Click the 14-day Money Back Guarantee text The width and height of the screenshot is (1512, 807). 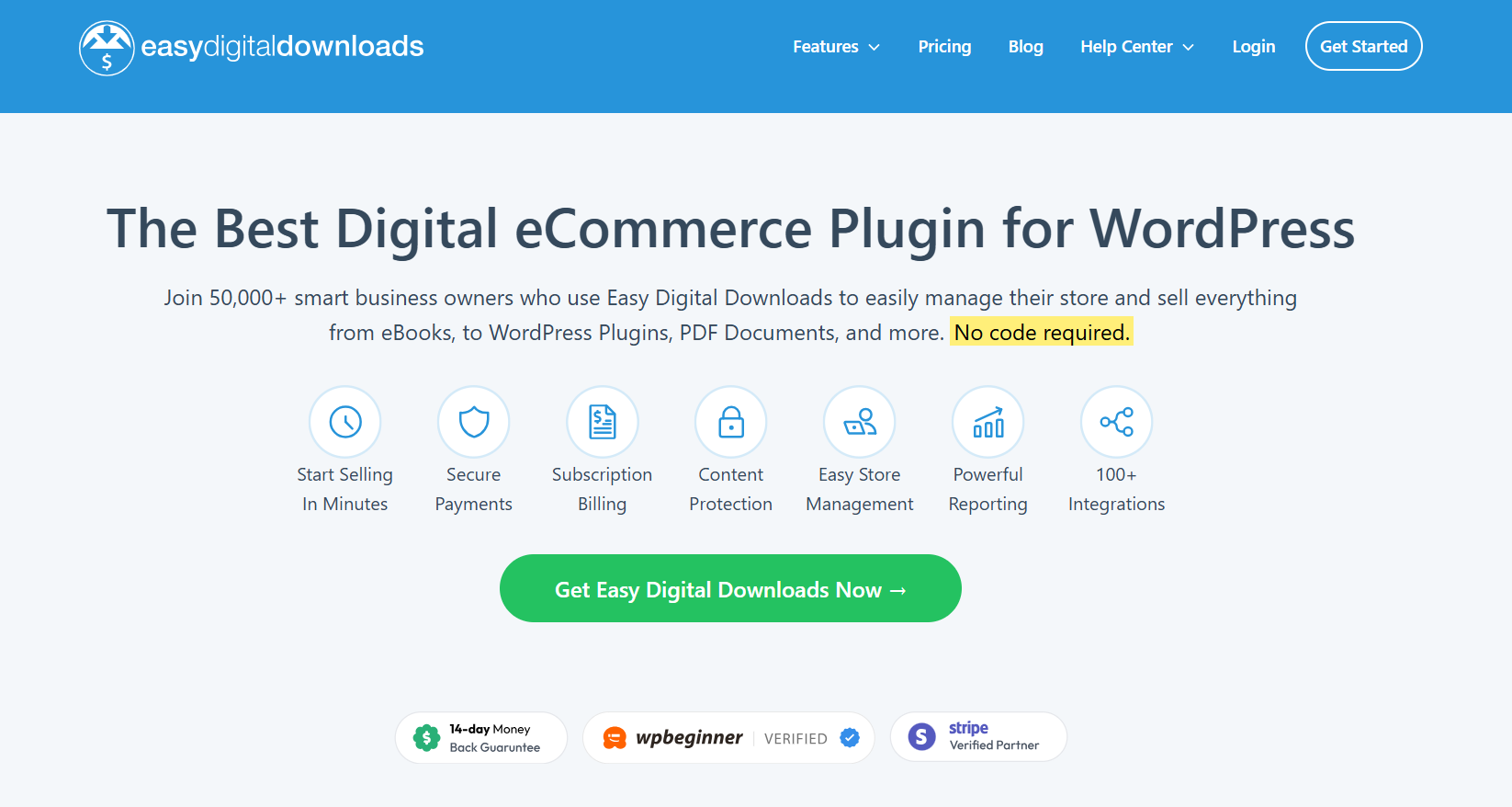pyautogui.click(x=494, y=738)
